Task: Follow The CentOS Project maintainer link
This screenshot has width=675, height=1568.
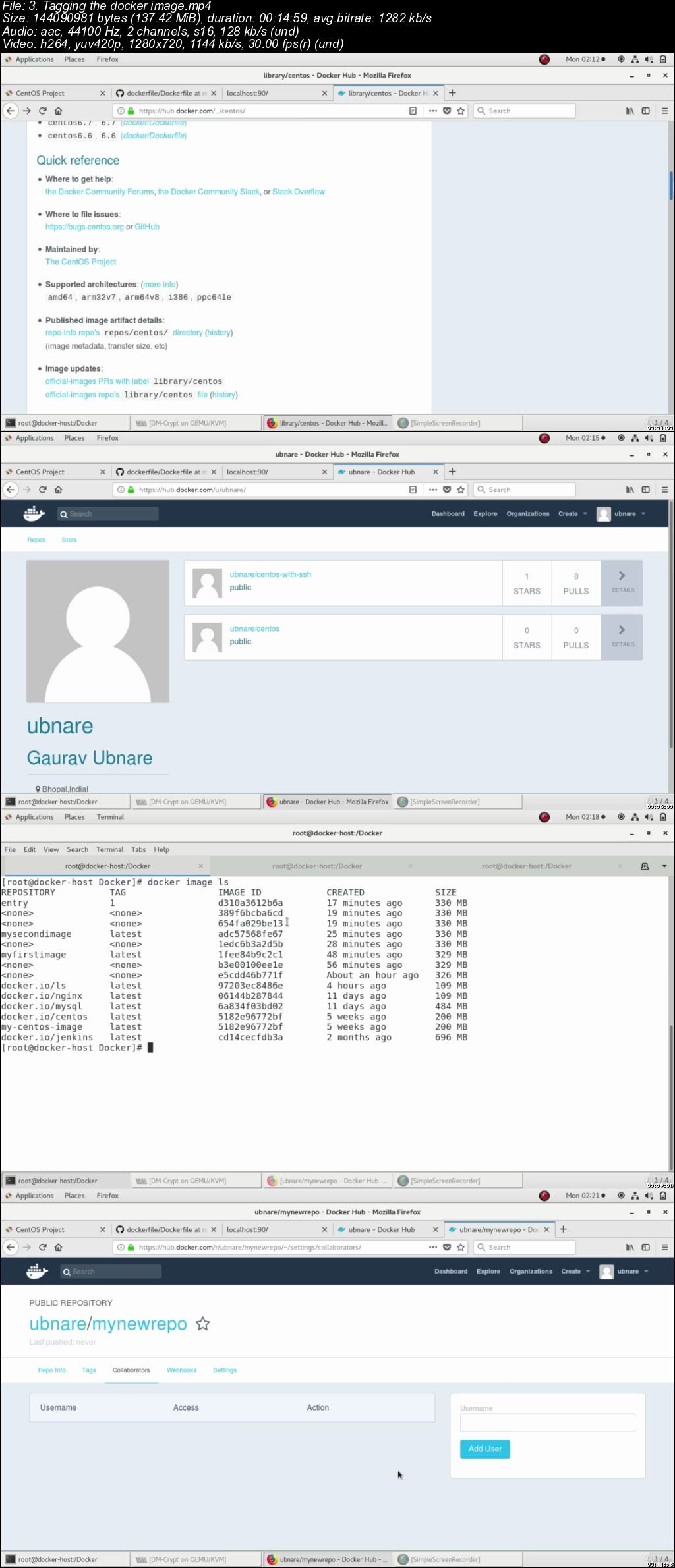Action: (x=80, y=262)
